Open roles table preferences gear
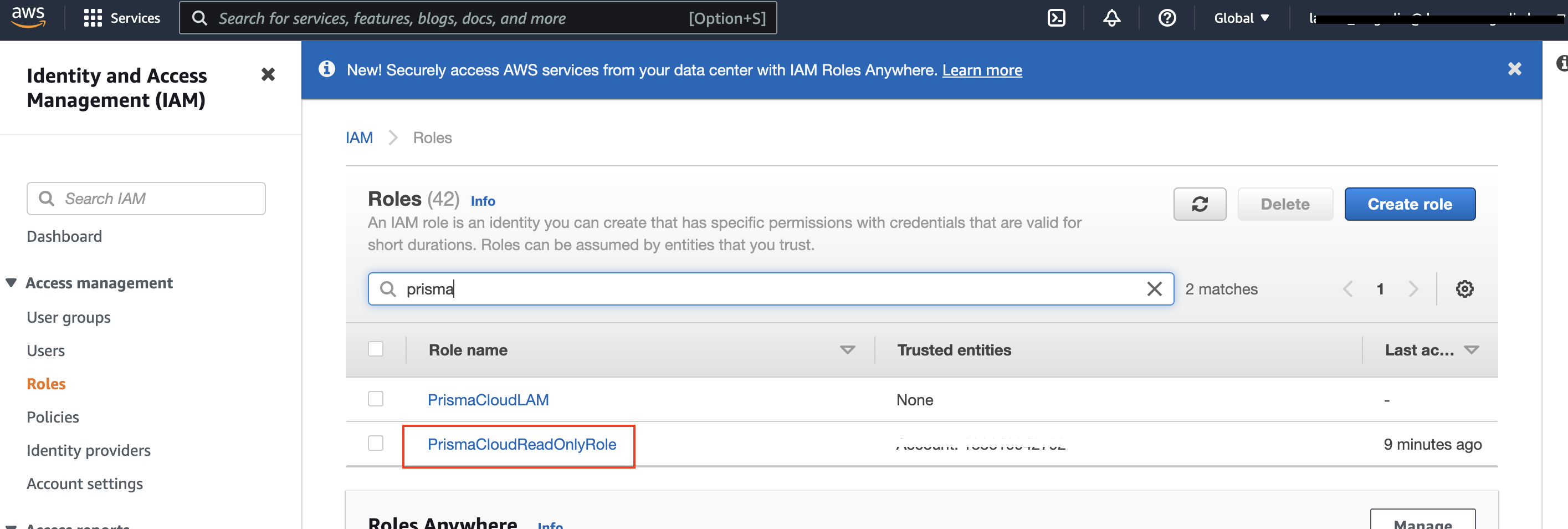The height and width of the screenshot is (529, 1568). pos(1464,289)
